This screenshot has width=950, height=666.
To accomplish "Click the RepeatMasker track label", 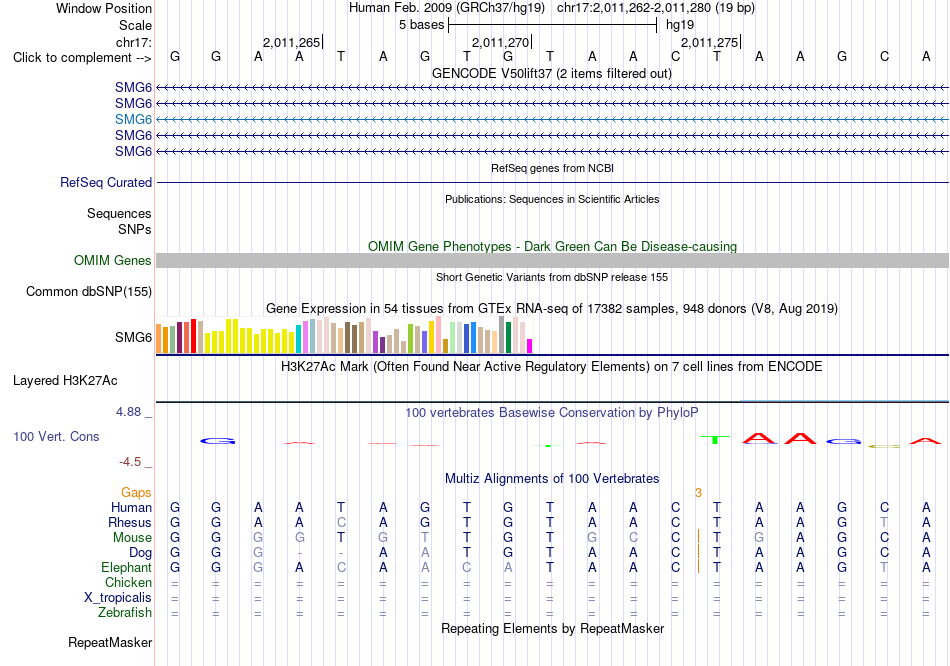I will pyautogui.click(x=110, y=642).
